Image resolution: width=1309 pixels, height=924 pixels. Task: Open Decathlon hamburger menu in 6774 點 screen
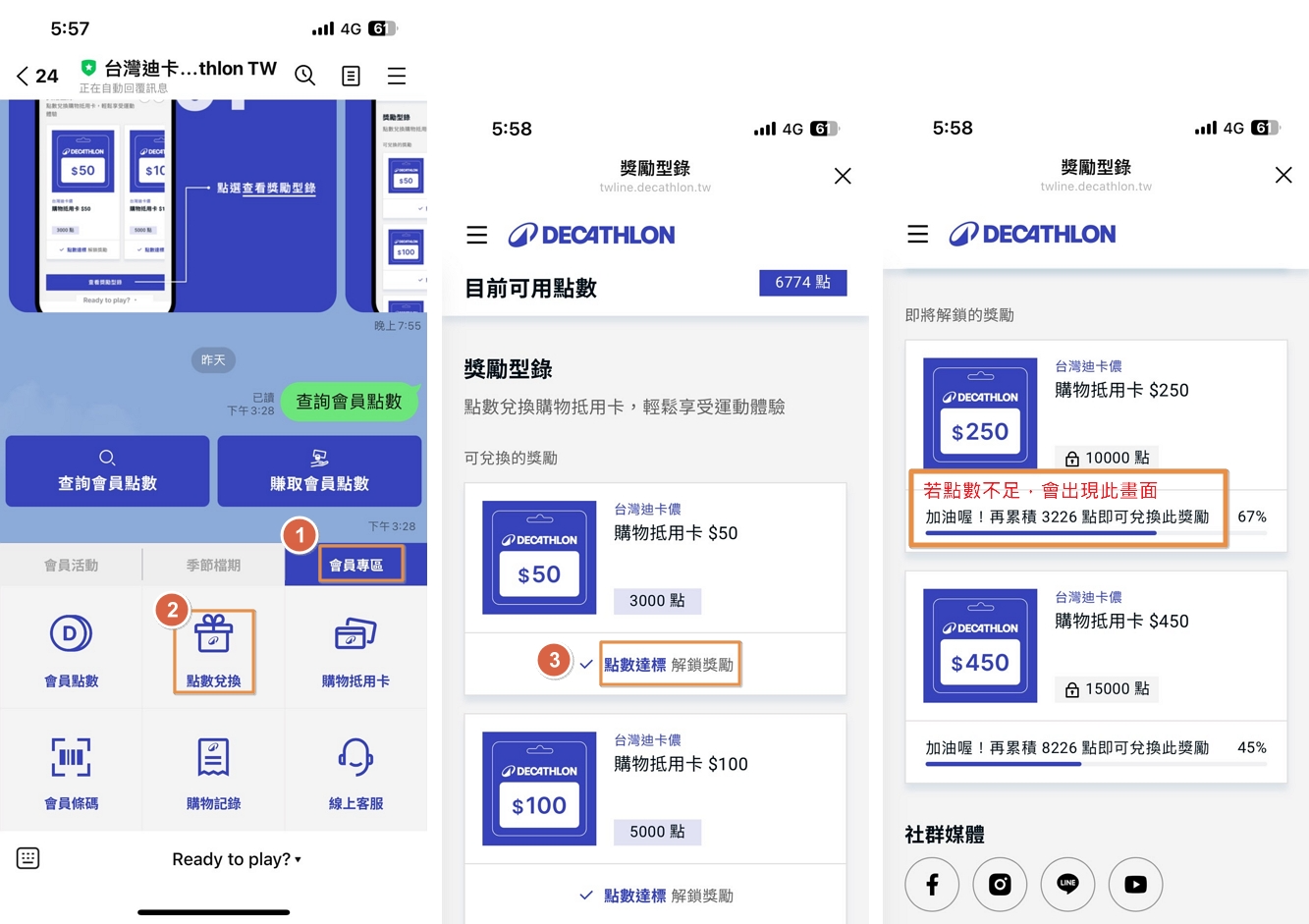point(477,235)
